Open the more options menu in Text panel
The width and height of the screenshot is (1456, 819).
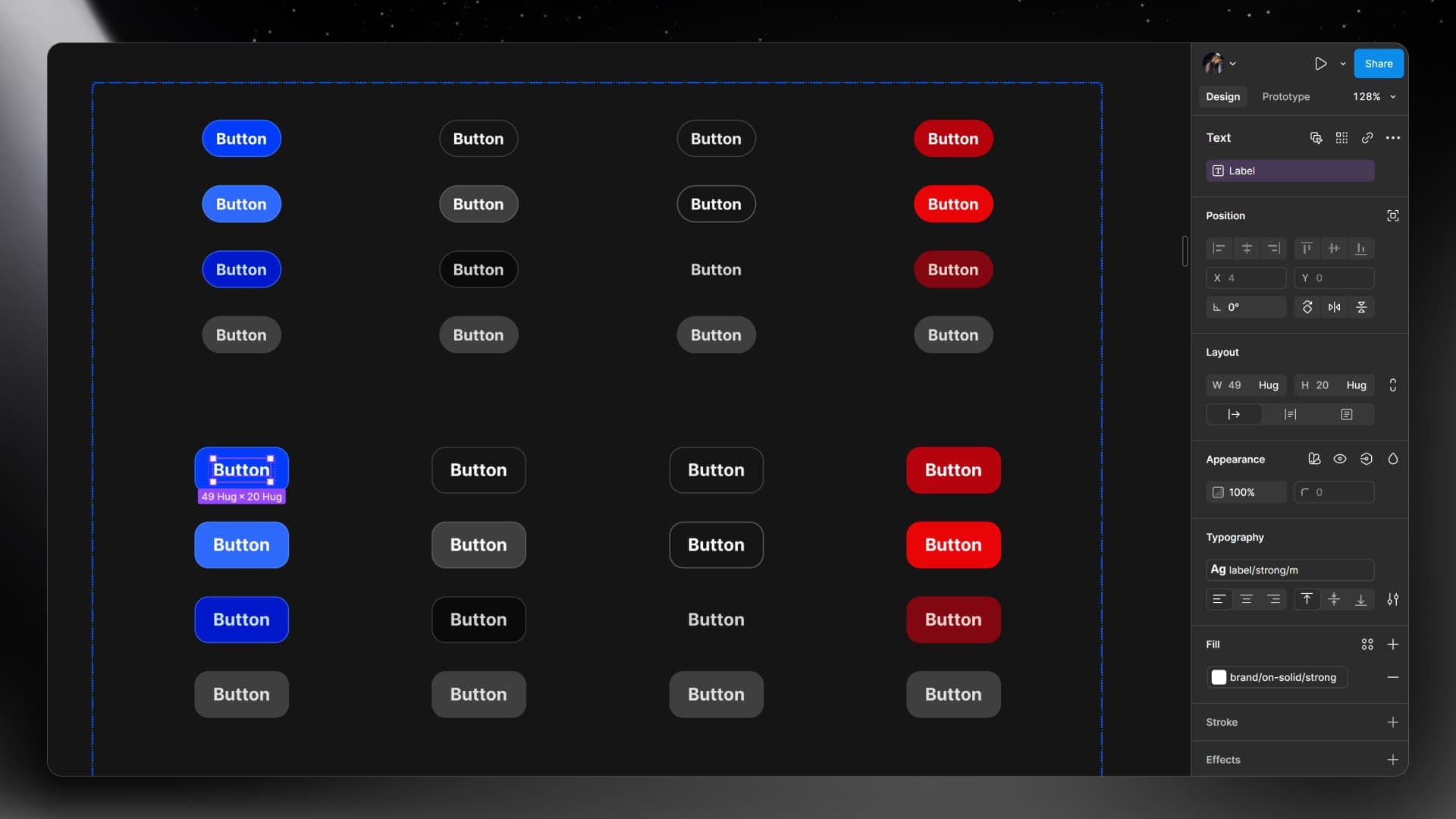point(1394,137)
